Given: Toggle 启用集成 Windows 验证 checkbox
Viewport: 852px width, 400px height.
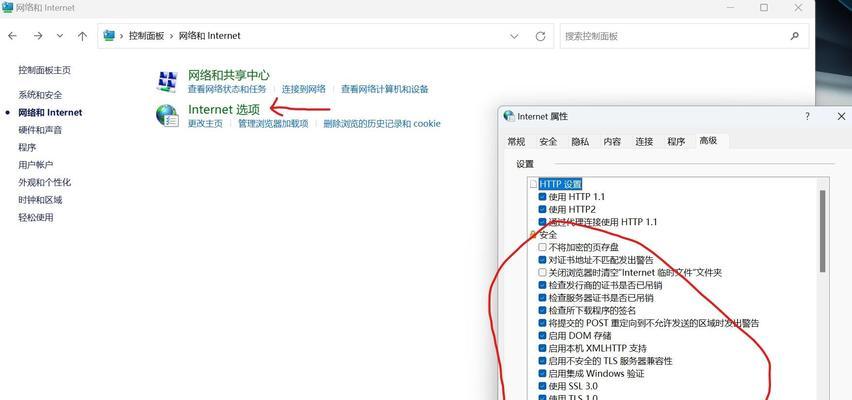Looking at the screenshot, I should coord(542,373).
